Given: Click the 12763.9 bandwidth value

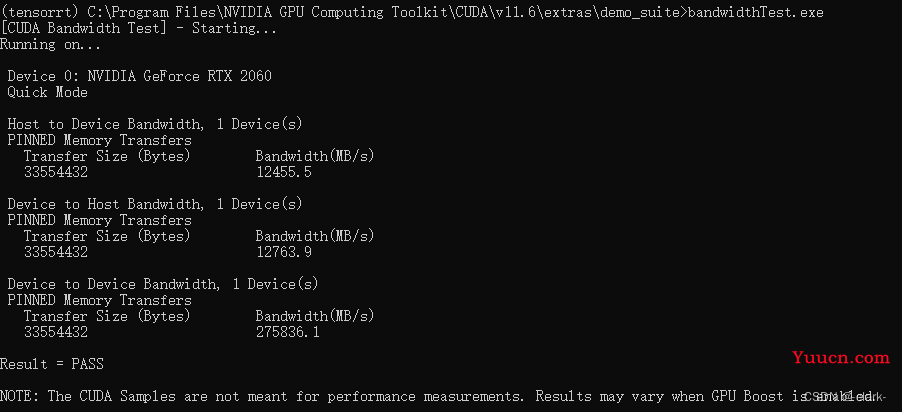Looking at the screenshot, I should pos(284,252).
